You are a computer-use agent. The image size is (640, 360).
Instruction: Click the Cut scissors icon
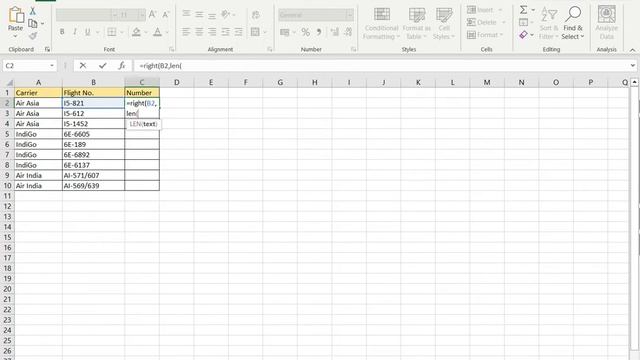[x=33, y=11]
